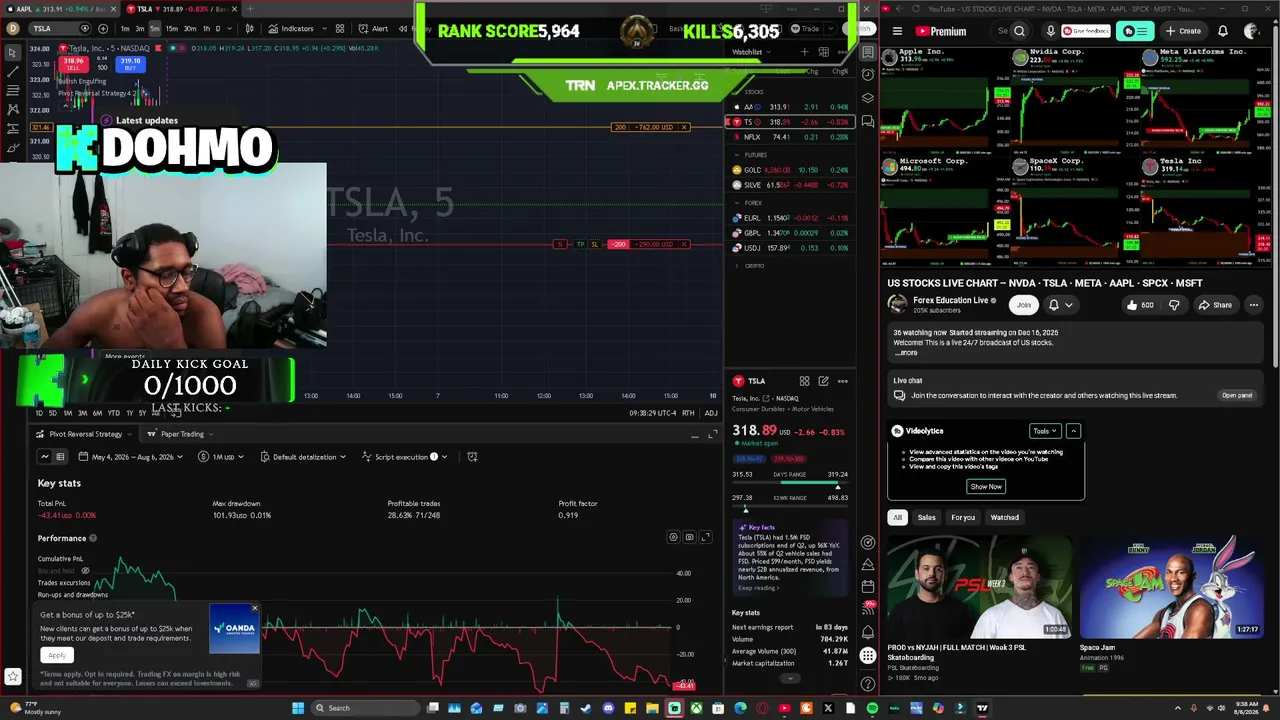Maximize the performance chart
Viewport: 1280px width, 720px height.
[705, 537]
